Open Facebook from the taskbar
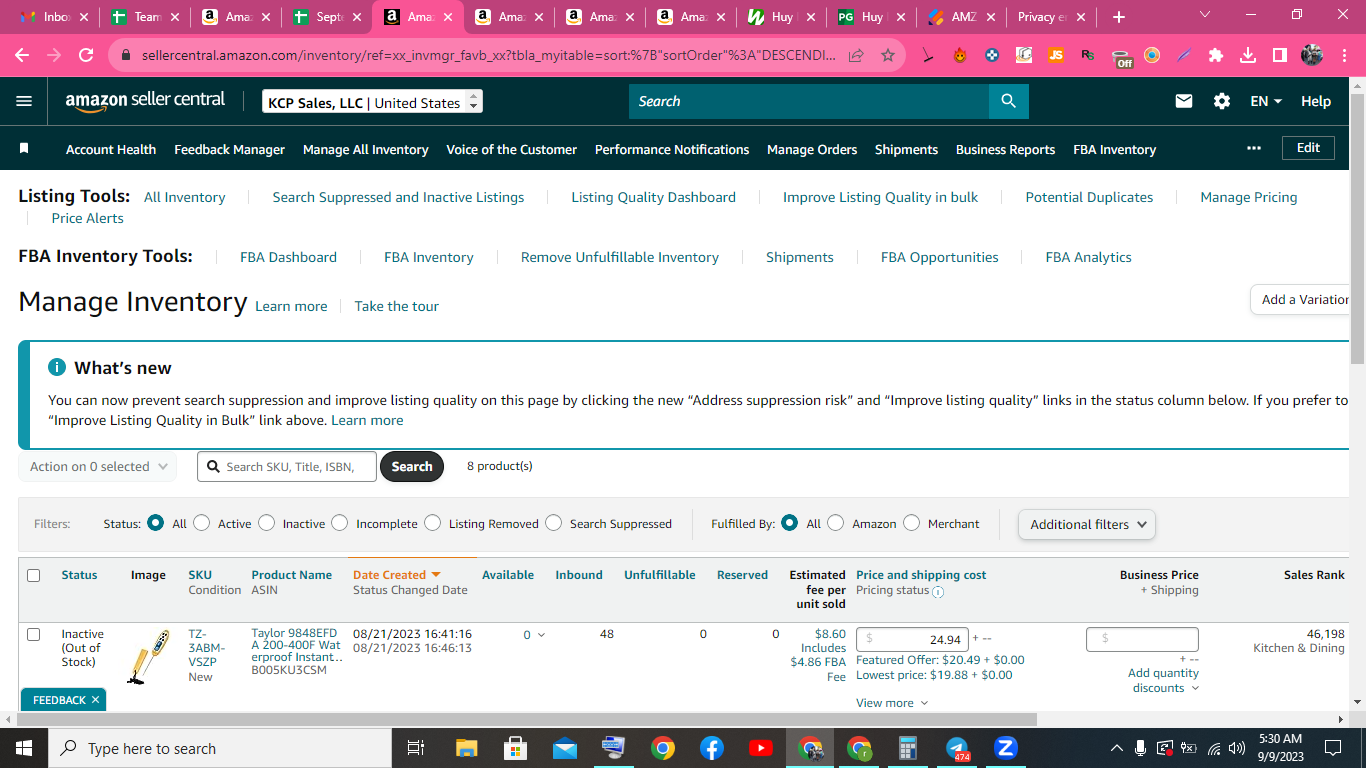 pyautogui.click(x=712, y=748)
